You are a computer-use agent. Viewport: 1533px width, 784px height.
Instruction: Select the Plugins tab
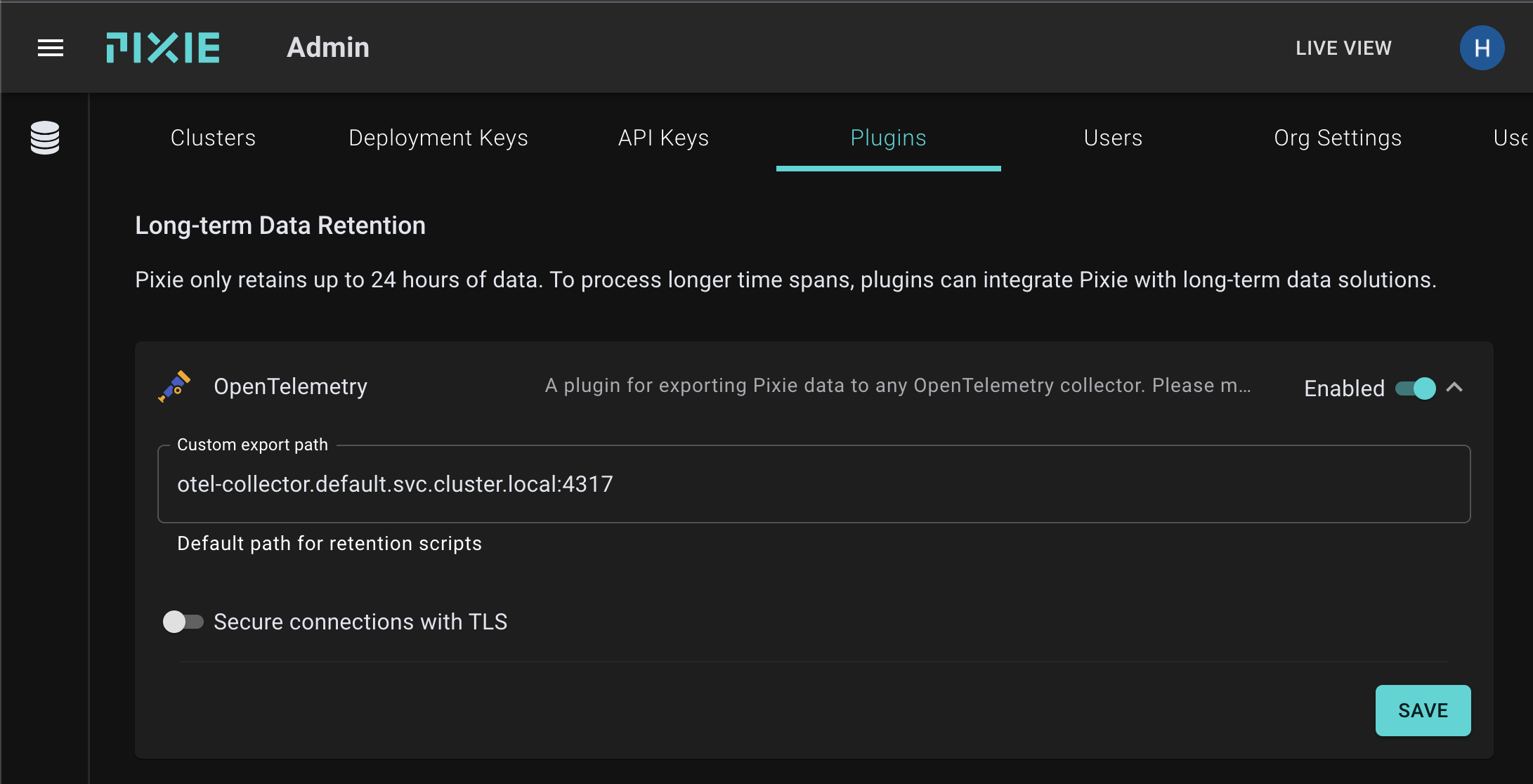coord(888,138)
